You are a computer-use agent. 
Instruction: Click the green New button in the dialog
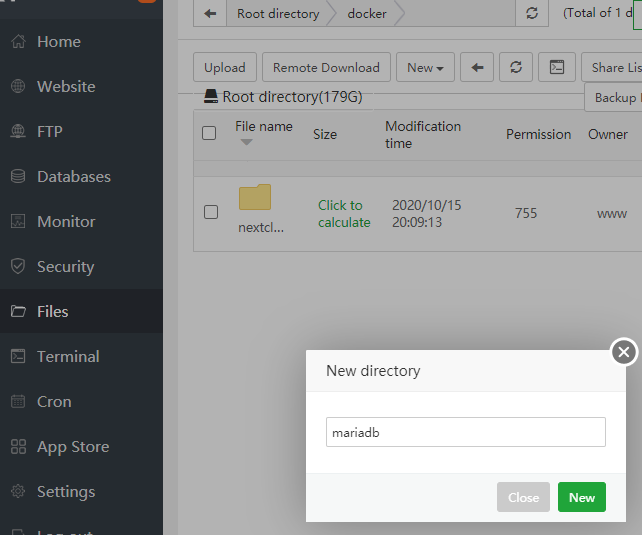(x=581, y=497)
